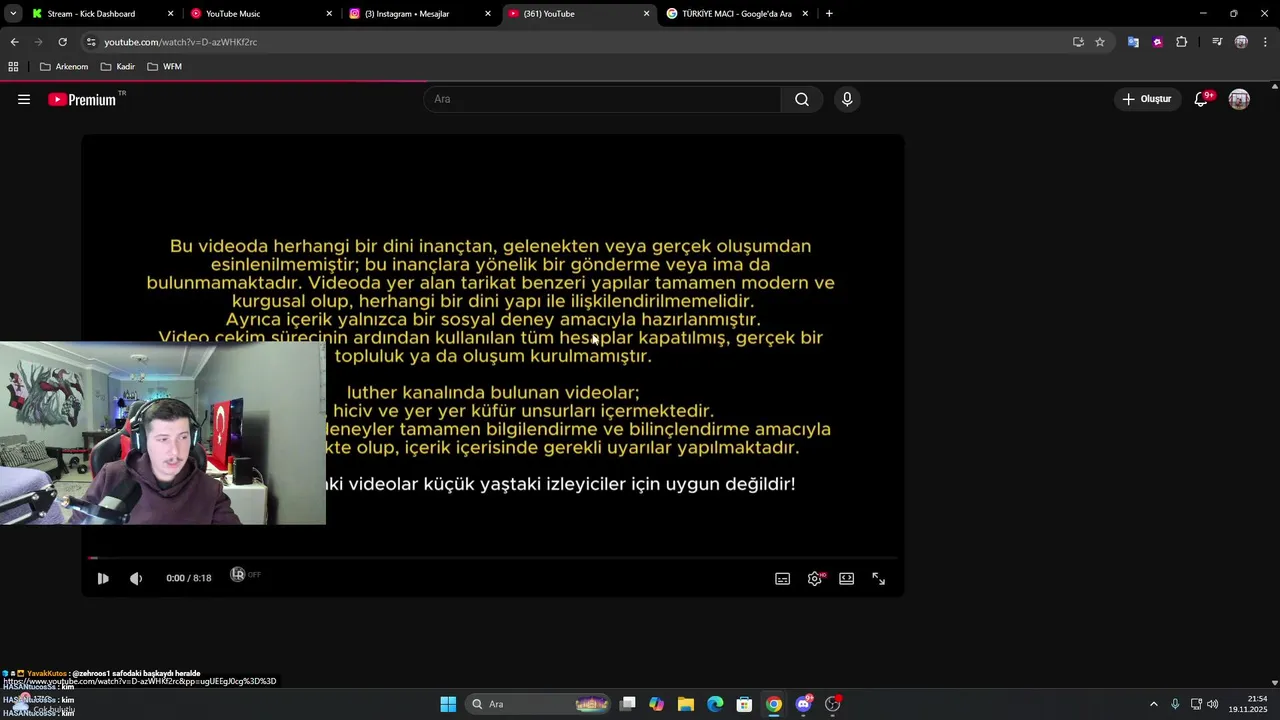Open the Windows Start menu

coord(448,704)
